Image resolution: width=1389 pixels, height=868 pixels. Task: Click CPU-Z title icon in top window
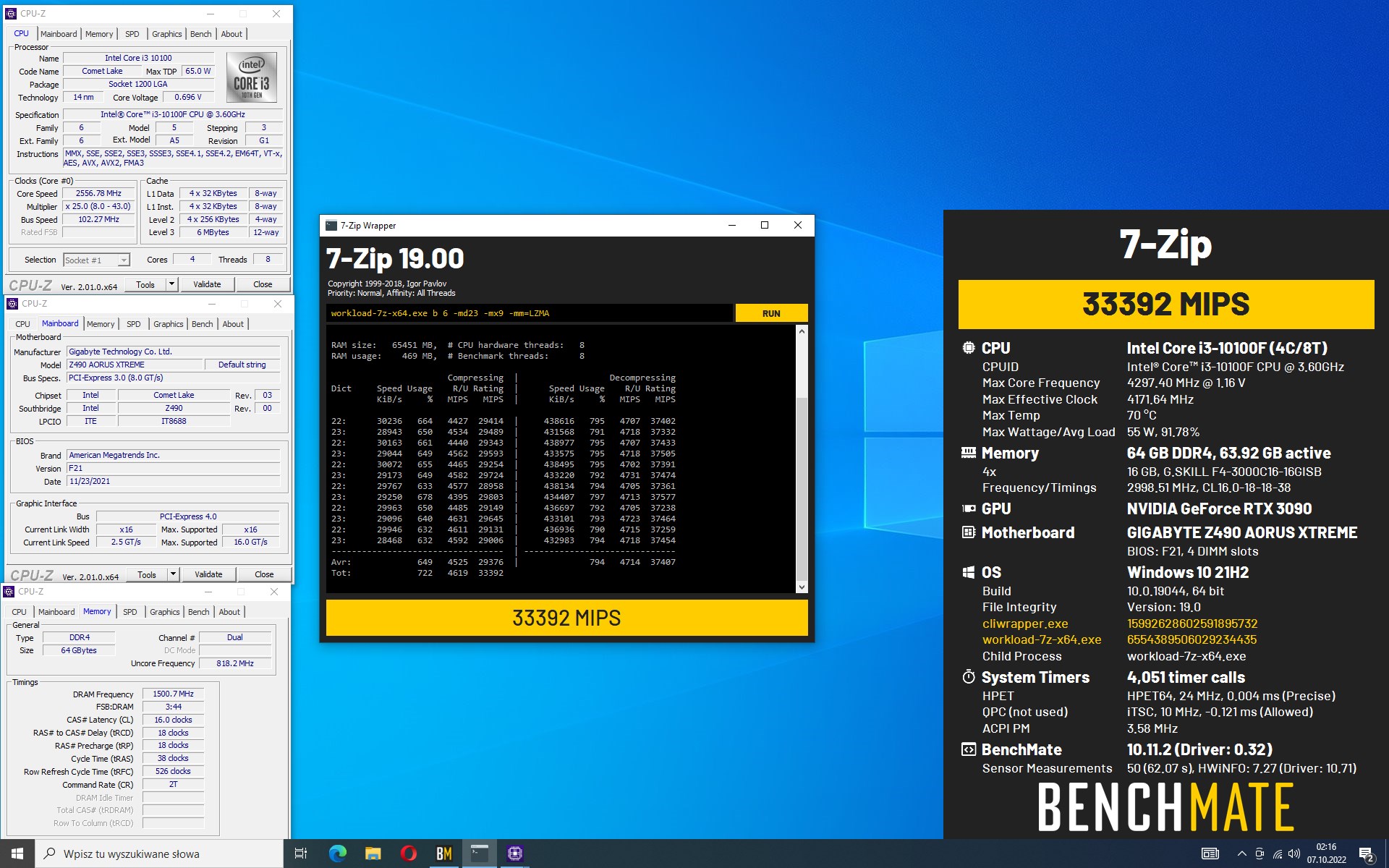11,13
